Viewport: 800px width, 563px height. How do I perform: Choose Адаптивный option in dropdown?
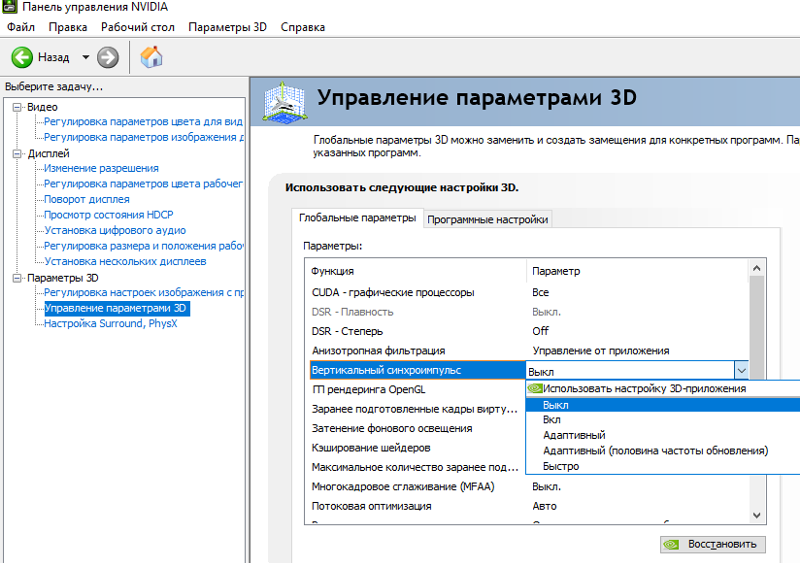[662, 435]
